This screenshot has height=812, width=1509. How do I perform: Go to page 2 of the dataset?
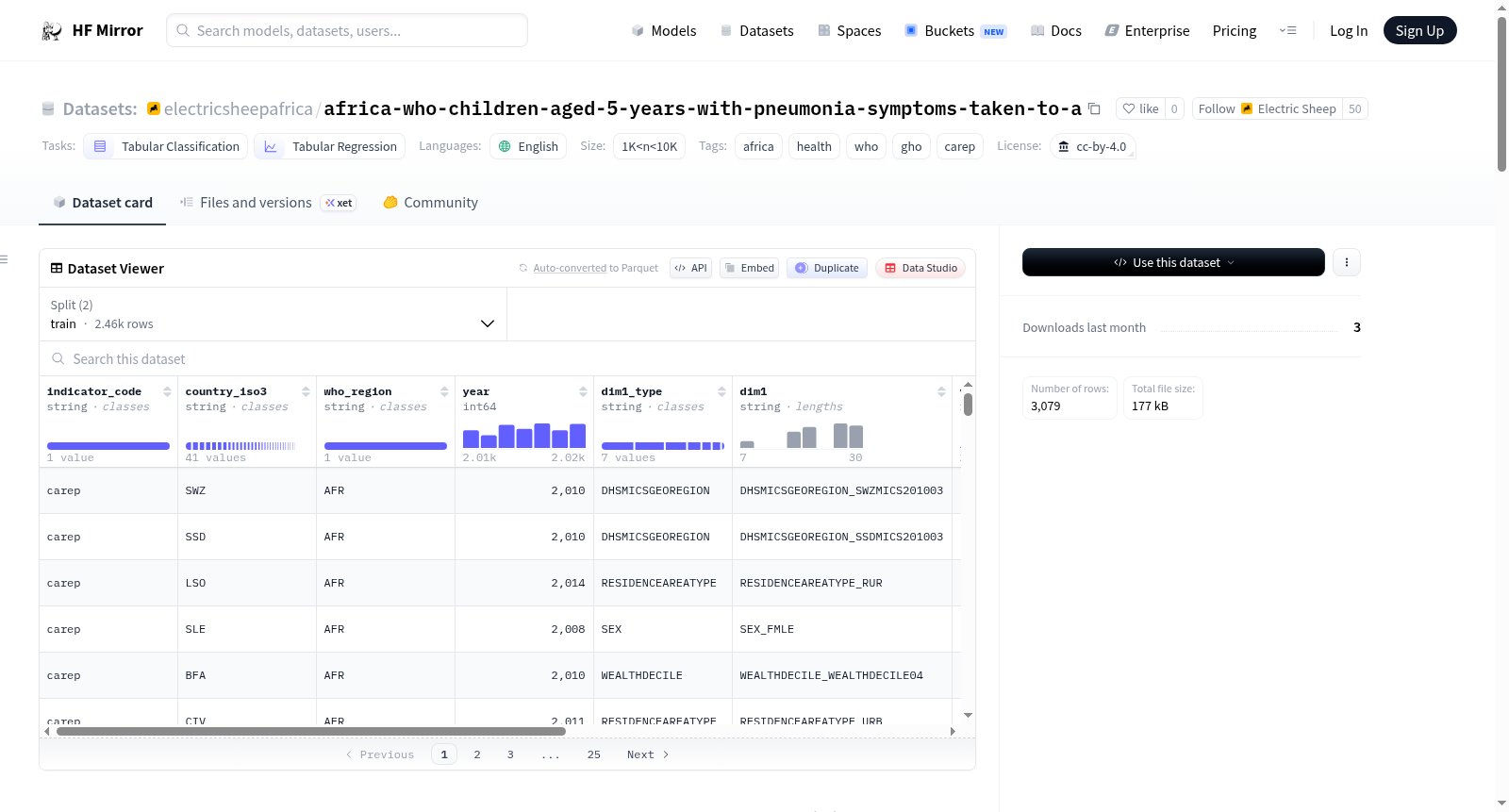pyautogui.click(x=477, y=754)
